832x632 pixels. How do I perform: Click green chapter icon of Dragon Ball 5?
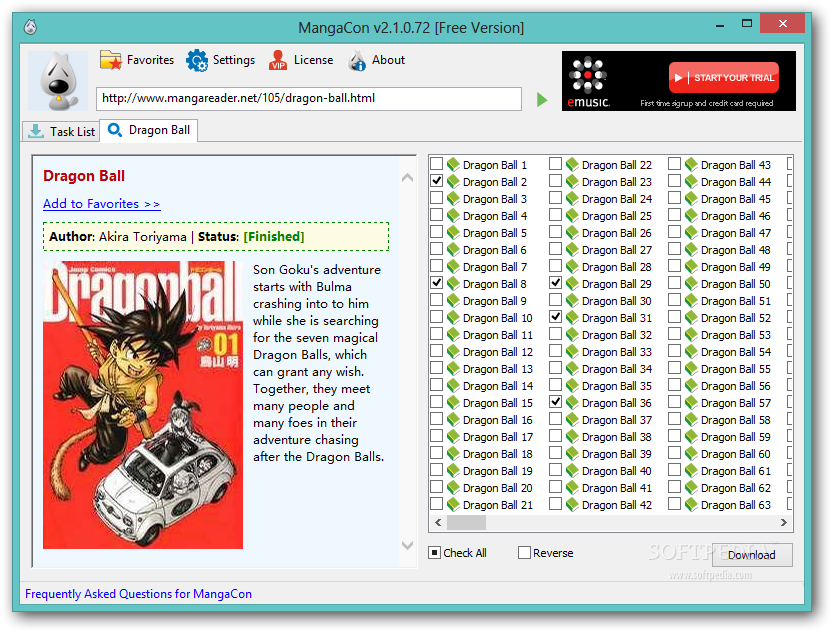pos(453,232)
